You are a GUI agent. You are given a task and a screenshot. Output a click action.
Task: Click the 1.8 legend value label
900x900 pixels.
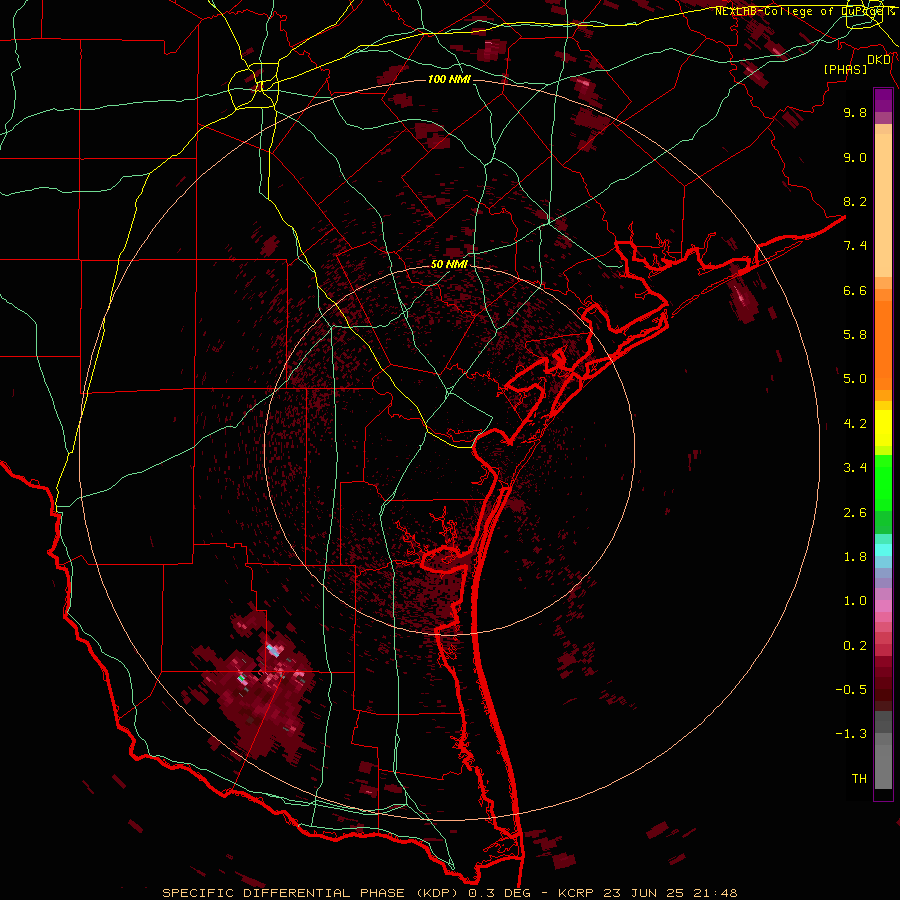pyautogui.click(x=855, y=557)
